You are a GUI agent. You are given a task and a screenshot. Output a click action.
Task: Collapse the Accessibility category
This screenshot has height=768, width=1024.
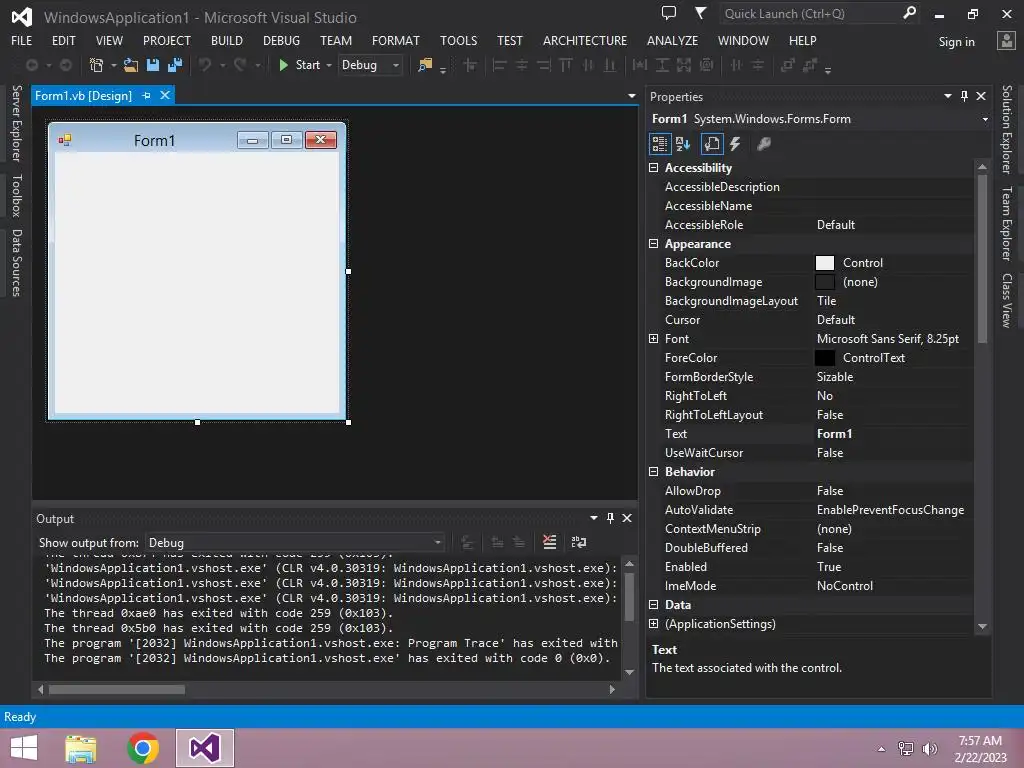pos(653,168)
